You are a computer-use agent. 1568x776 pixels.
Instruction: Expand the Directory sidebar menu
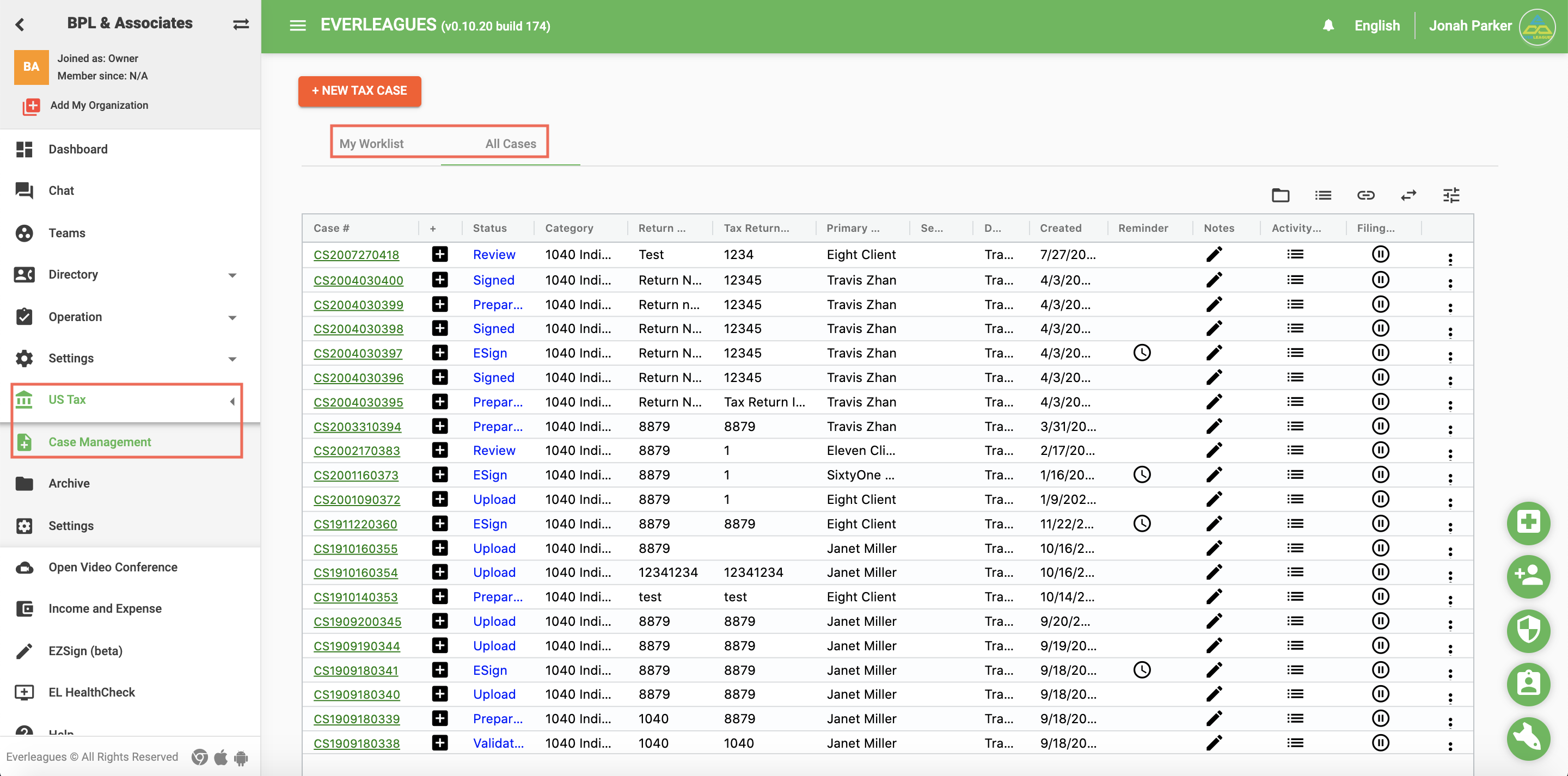click(232, 275)
